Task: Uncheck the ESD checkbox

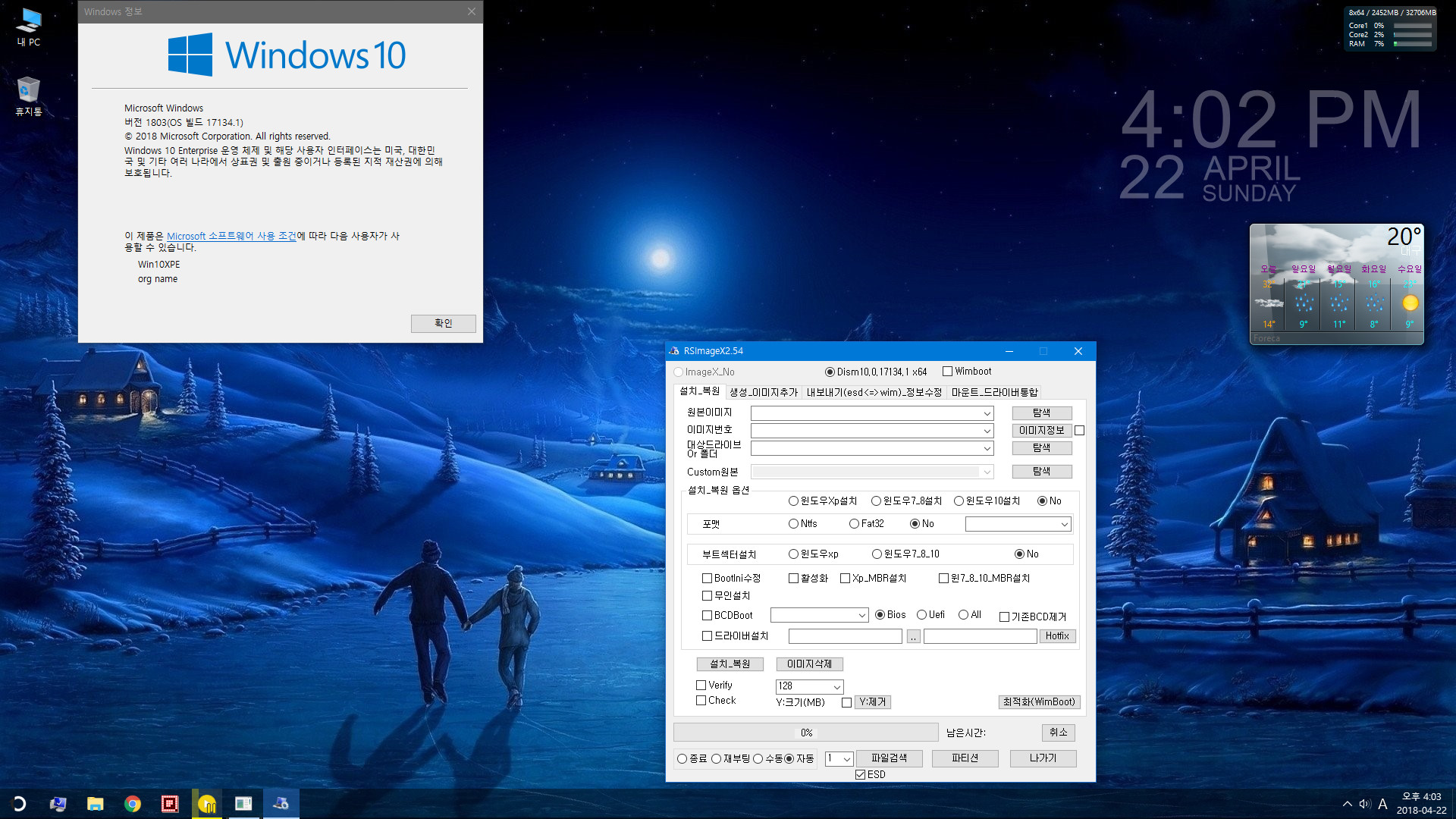Action: coord(860,775)
